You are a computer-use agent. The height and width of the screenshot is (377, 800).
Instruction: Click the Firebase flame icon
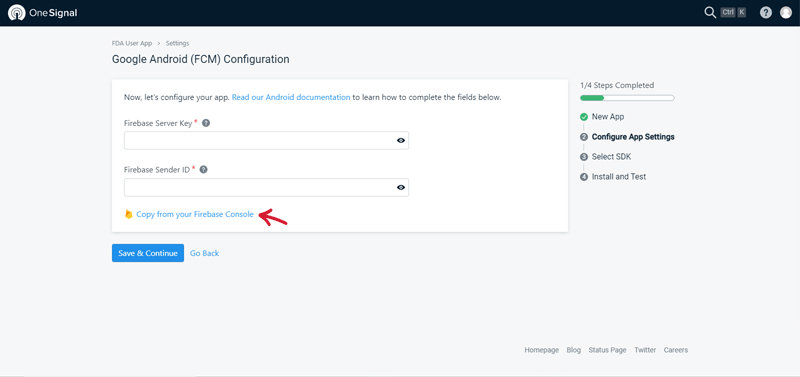pyautogui.click(x=129, y=214)
